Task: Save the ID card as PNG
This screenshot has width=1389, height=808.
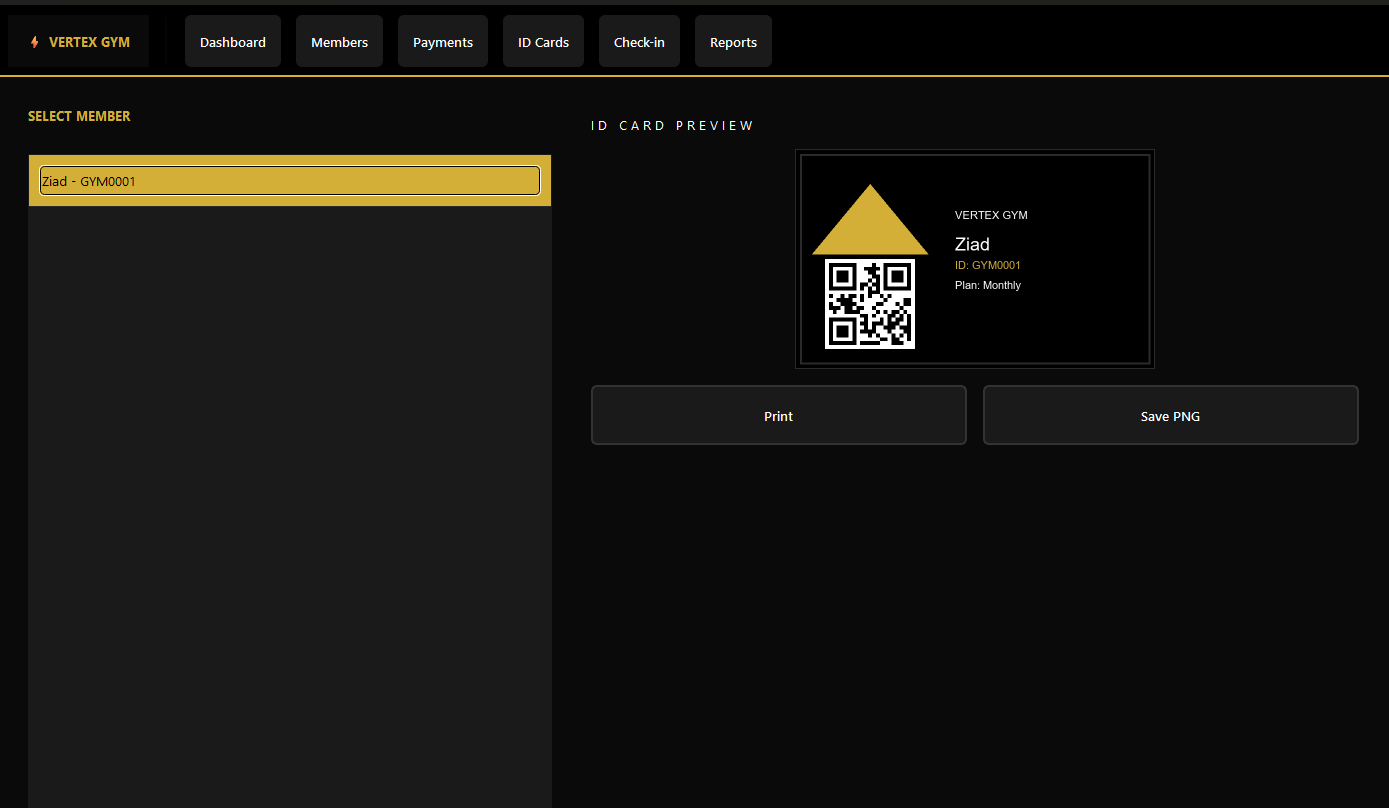Action: [x=1170, y=416]
